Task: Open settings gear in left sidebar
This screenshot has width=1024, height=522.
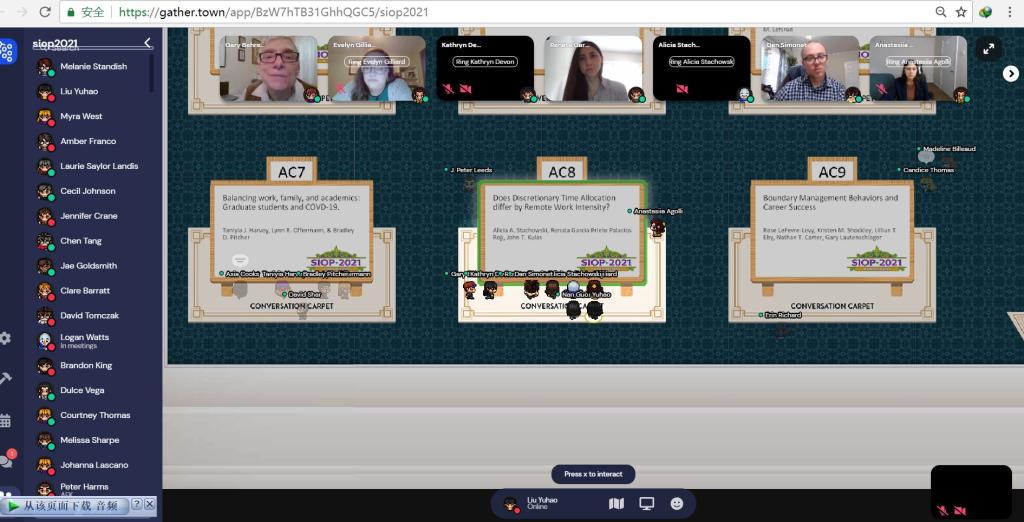Action: point(6,338)
